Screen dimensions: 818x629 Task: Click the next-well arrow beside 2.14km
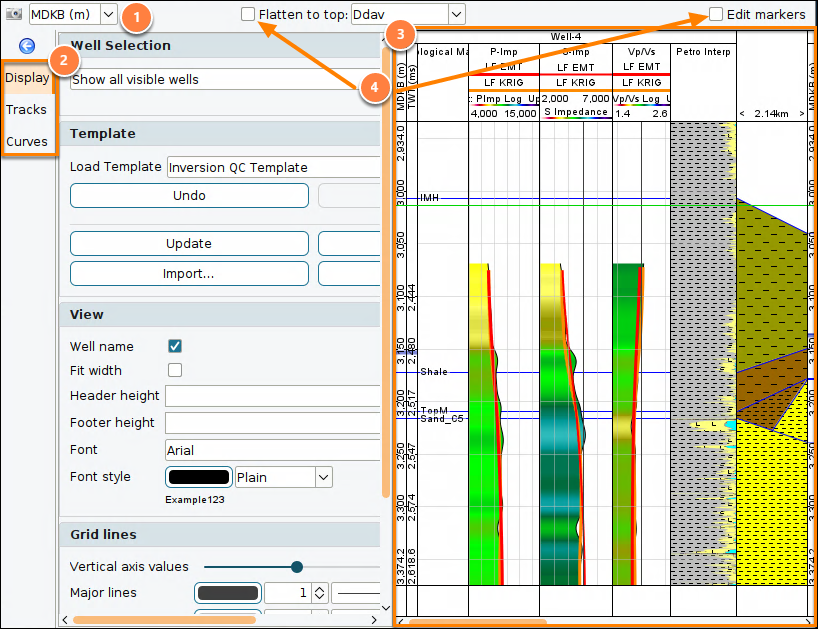[x=802, y=114]
